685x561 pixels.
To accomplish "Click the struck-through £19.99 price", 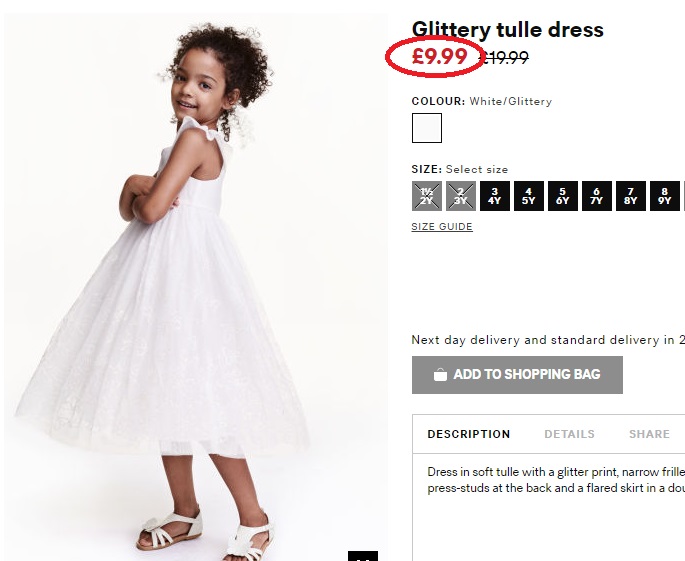I will coord(504,57).
